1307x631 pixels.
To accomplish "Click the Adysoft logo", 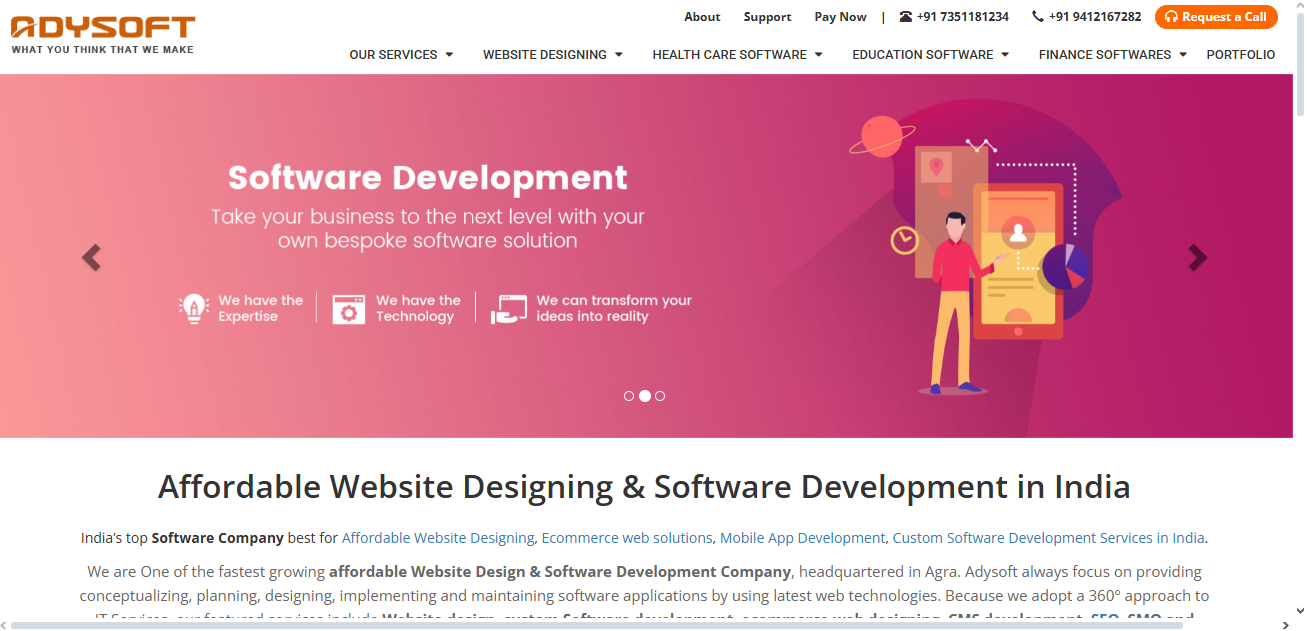I will tap(103, 33).
